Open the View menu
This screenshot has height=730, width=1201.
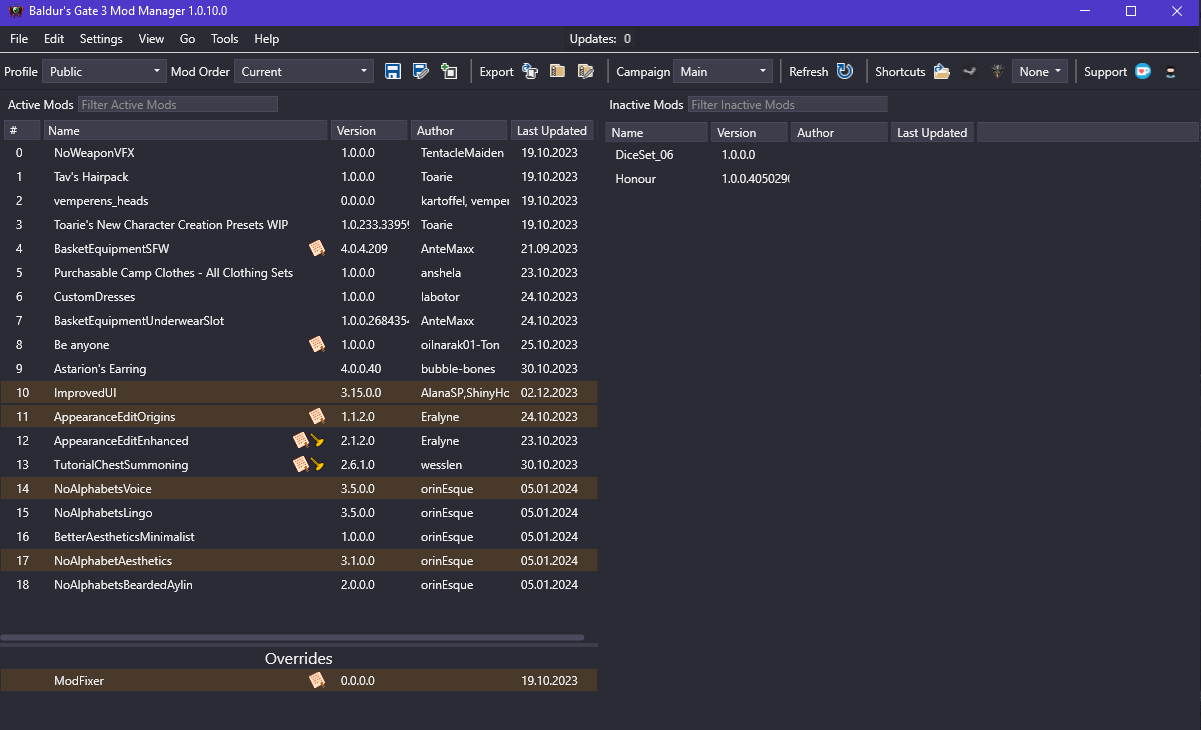(x=152, y=39)
